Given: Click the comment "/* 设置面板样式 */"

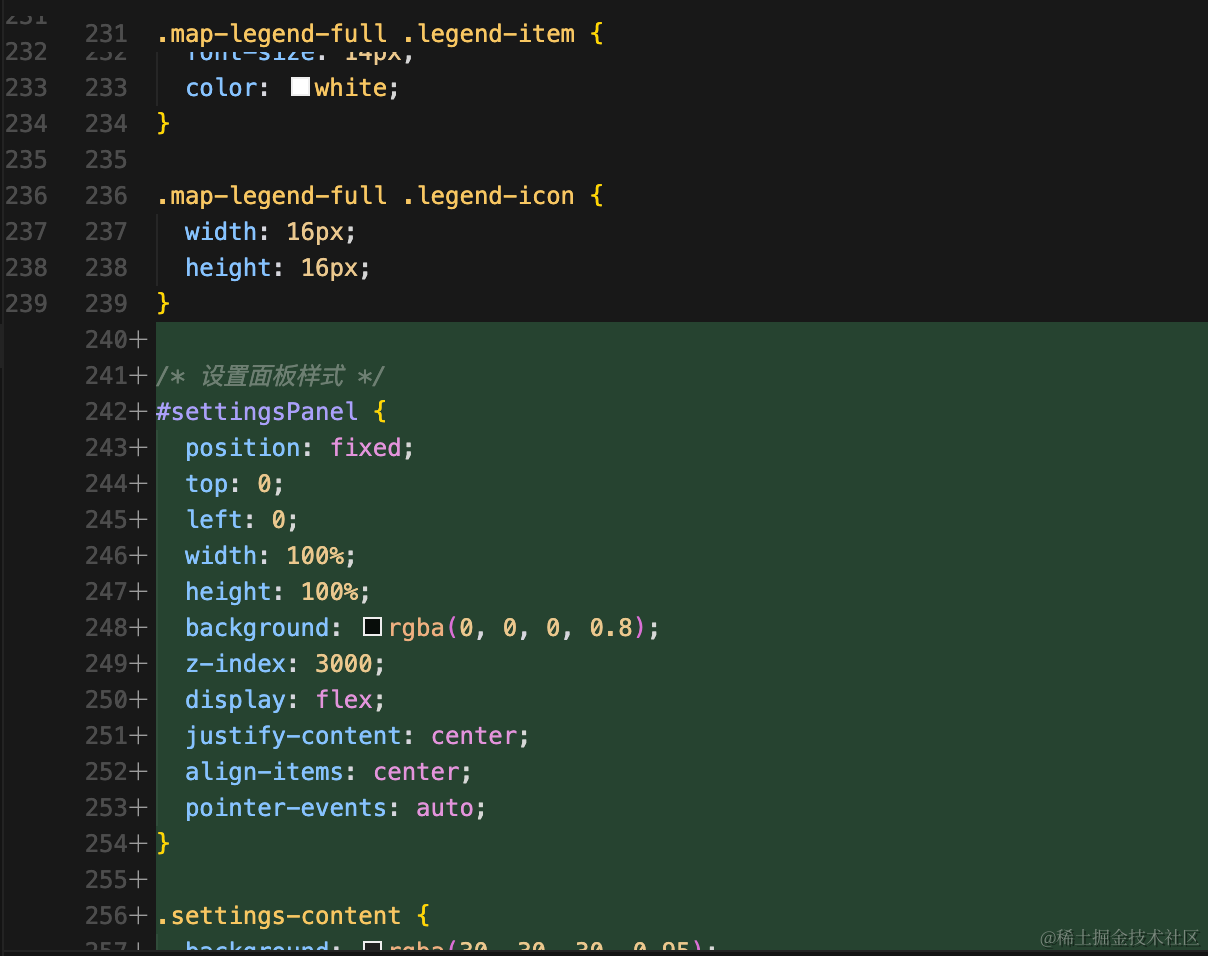Looking at the screenshot, I should tap(270, 376).
